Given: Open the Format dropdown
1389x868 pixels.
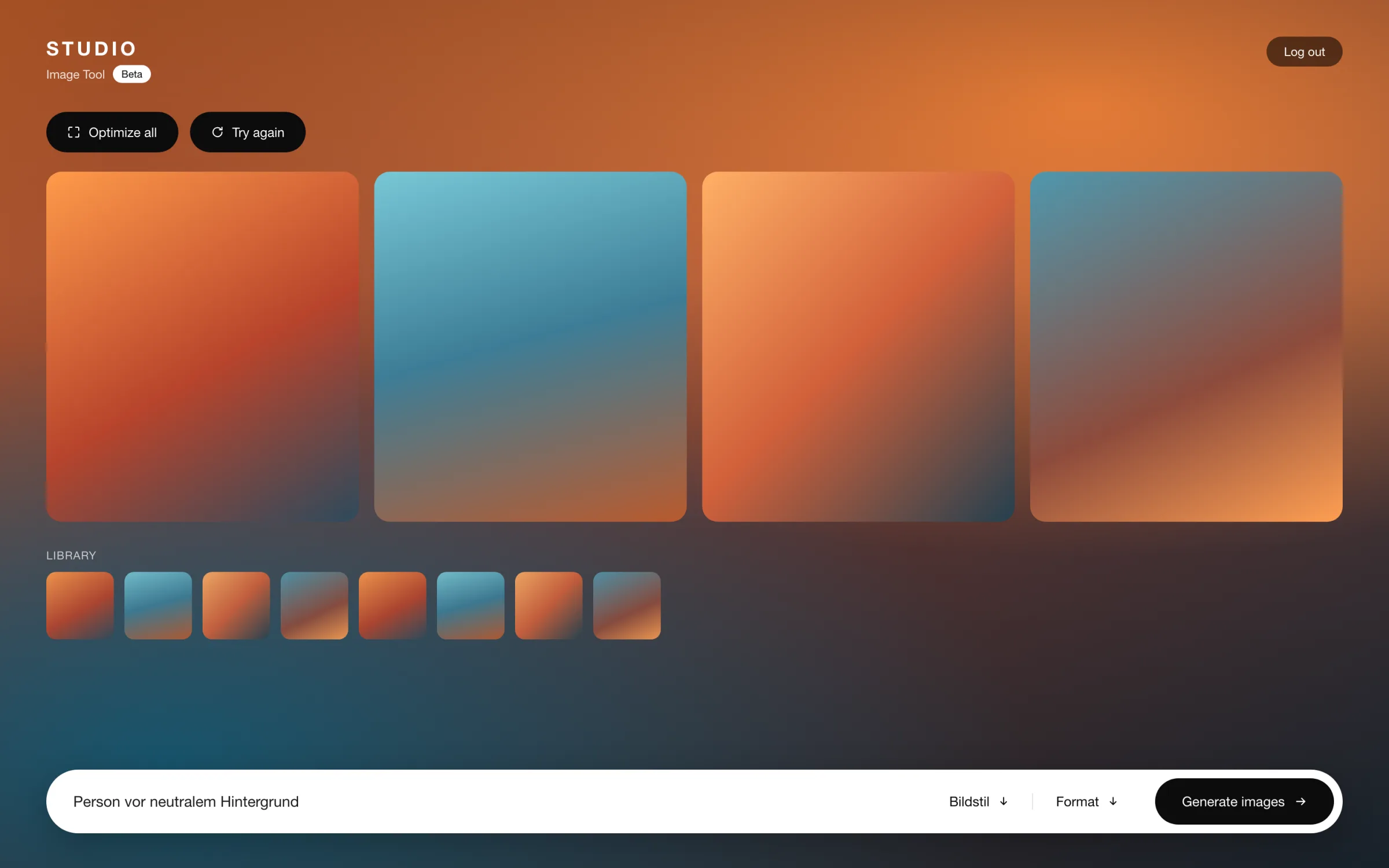Looking at the screenshot, I should (1086, 801).
